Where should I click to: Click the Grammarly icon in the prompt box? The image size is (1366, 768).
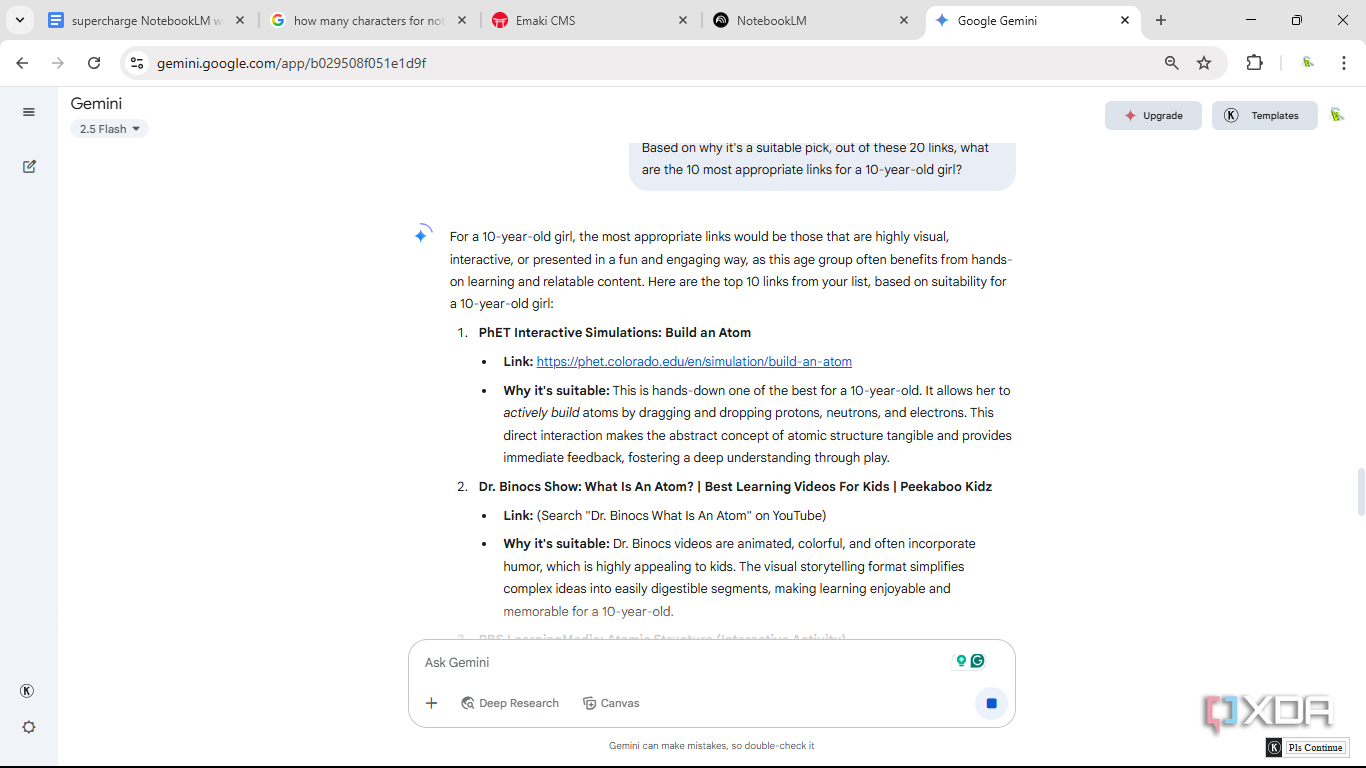978,661
